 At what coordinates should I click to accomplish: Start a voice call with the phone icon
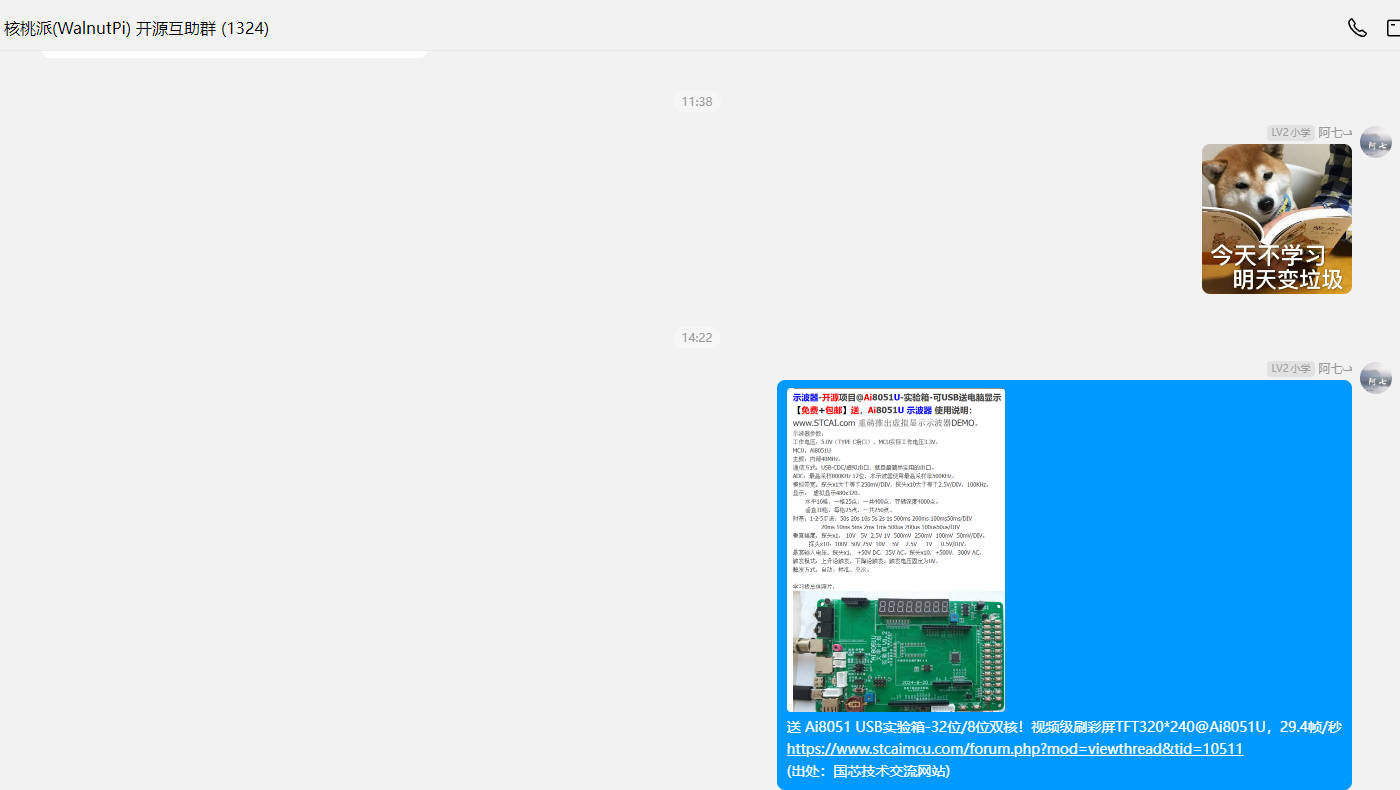pyautogui.click(x=1357, y=28)
